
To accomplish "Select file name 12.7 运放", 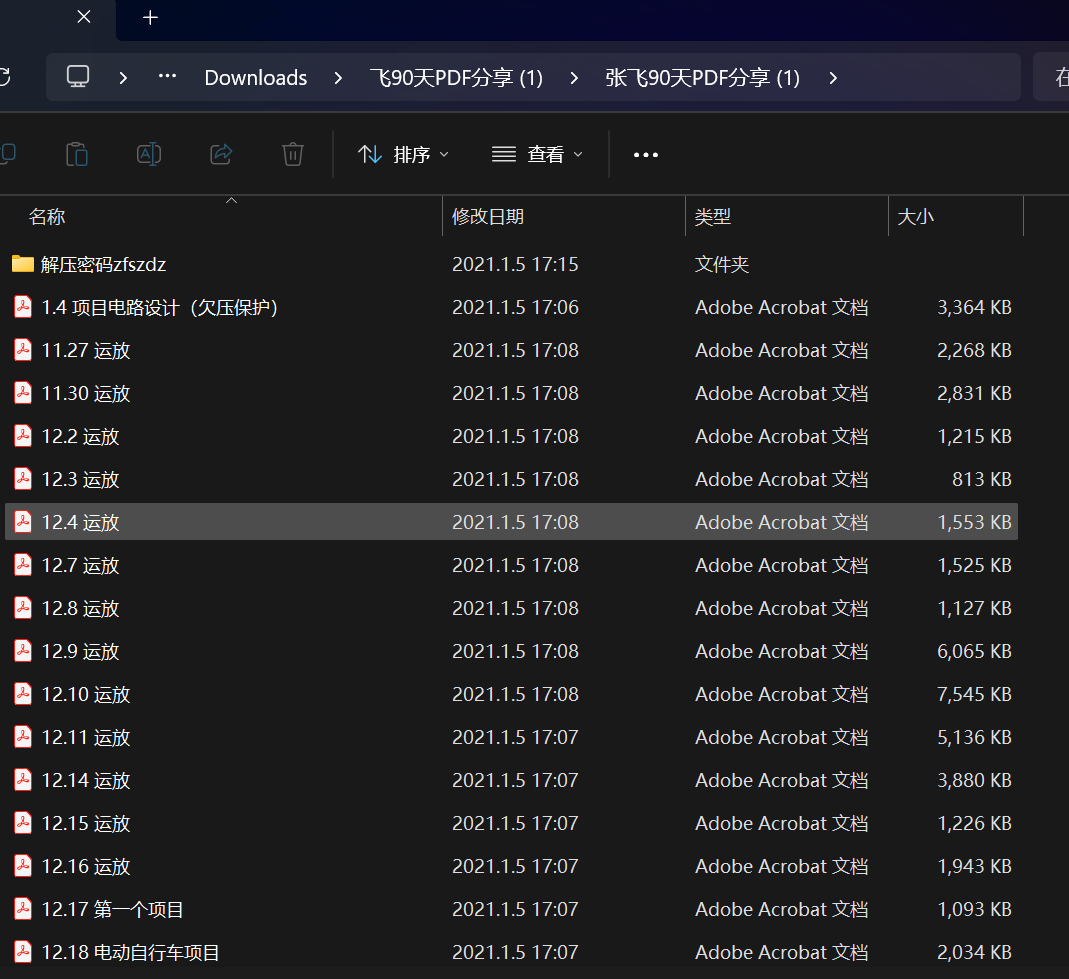I will 80,565.
